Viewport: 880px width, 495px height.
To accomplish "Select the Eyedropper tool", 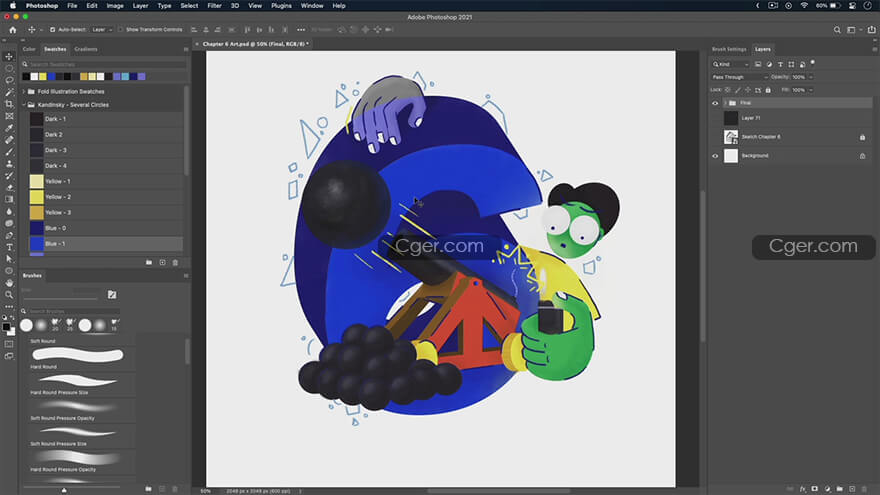I will point(9,128).
